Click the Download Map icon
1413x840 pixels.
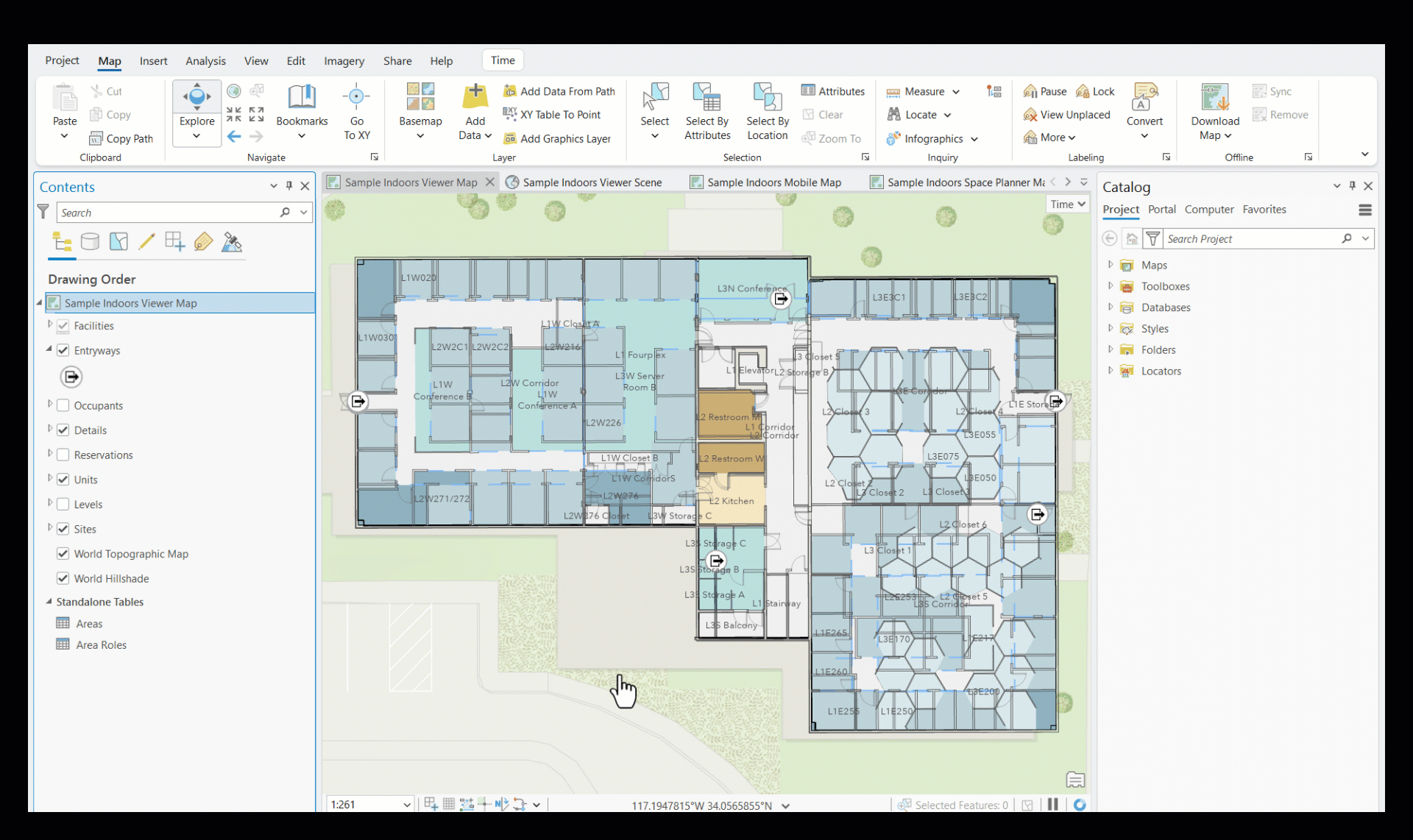(1214, 98)
